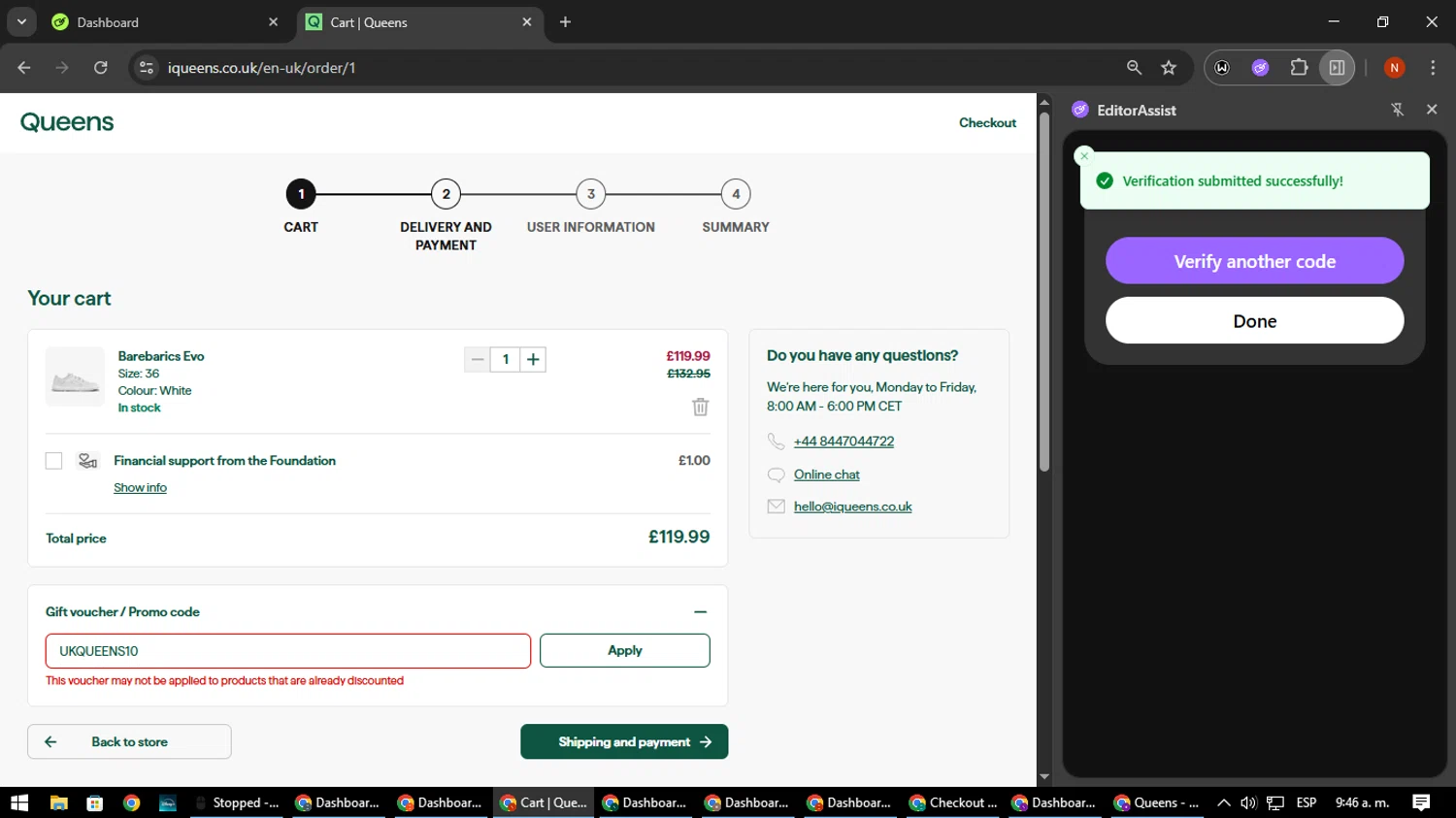The height and width of the screenshot is (818, 1456).
Task: Click the Queens logo
Action: [x=67, y=122]
